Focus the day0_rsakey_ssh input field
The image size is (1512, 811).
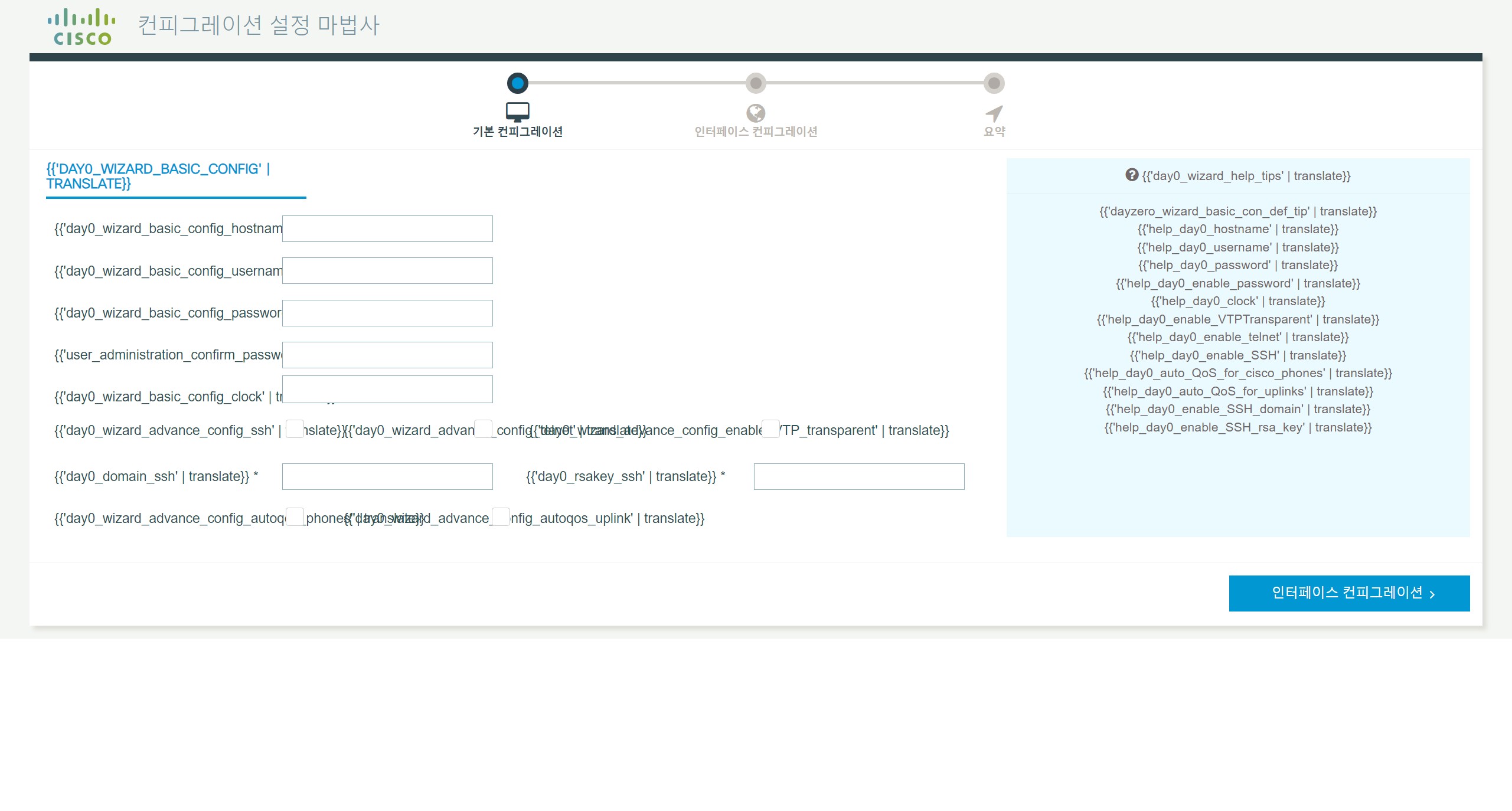pos(859,476)
